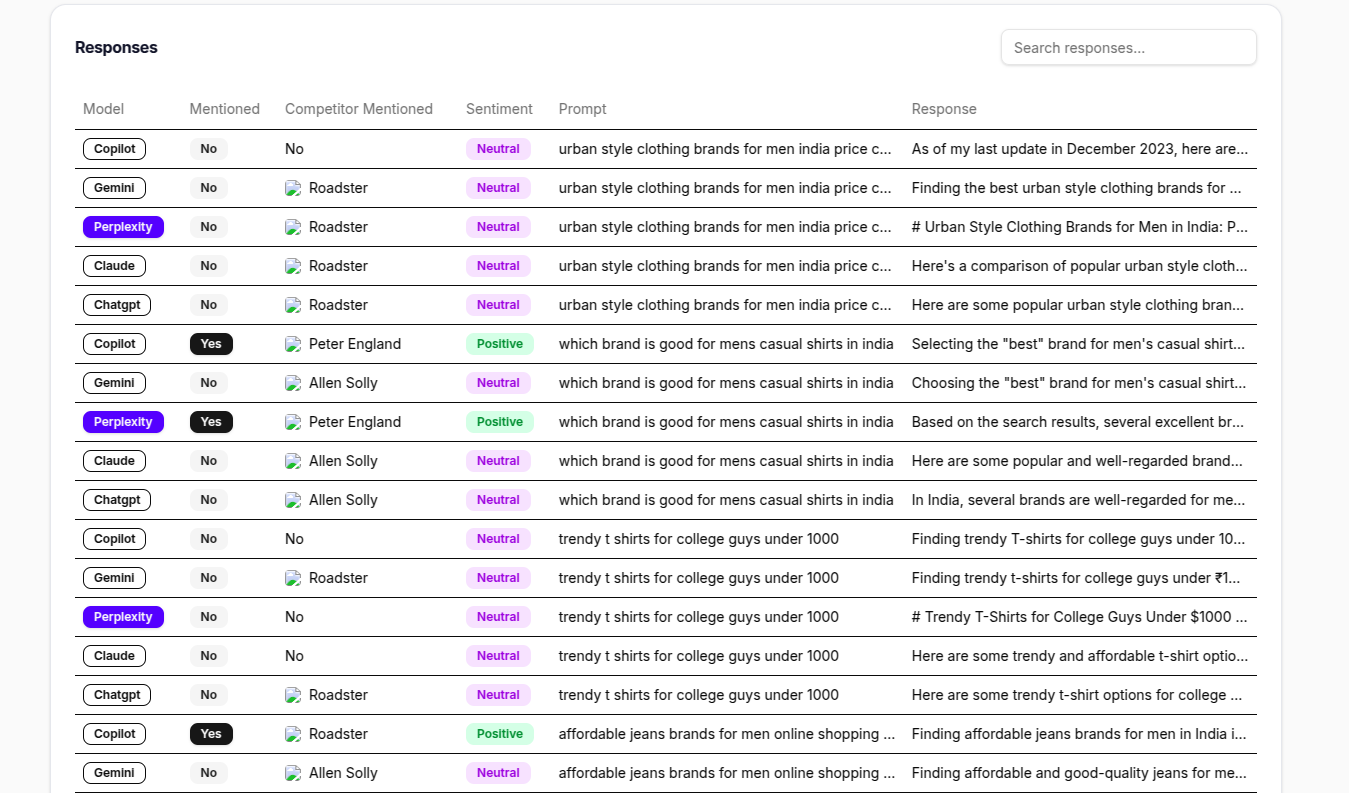Click Peter England logo icon in Perplexity row

293,422
